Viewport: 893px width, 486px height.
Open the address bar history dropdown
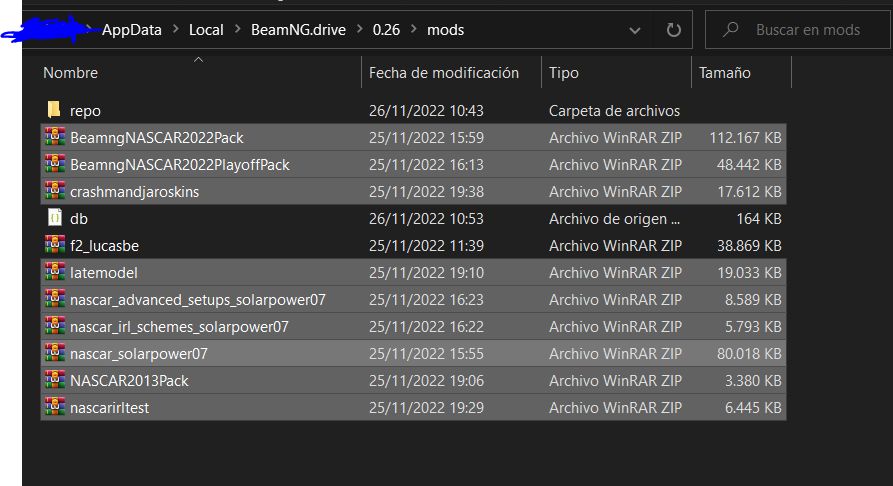tap(635, 30)
